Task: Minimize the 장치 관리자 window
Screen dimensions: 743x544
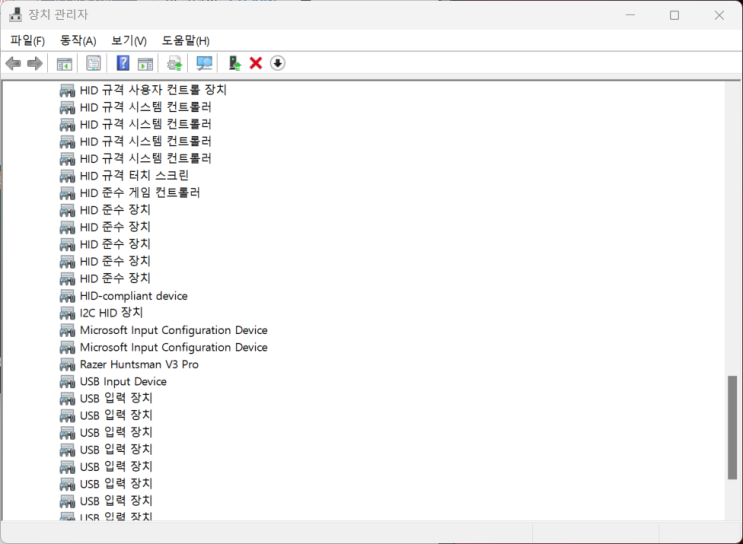Action: (x=630, y=15)
